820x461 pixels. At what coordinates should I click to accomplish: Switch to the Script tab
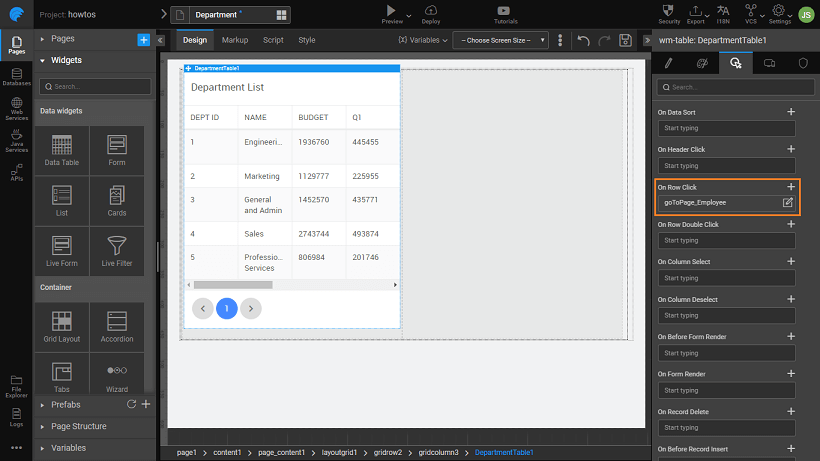pos(273,40)
